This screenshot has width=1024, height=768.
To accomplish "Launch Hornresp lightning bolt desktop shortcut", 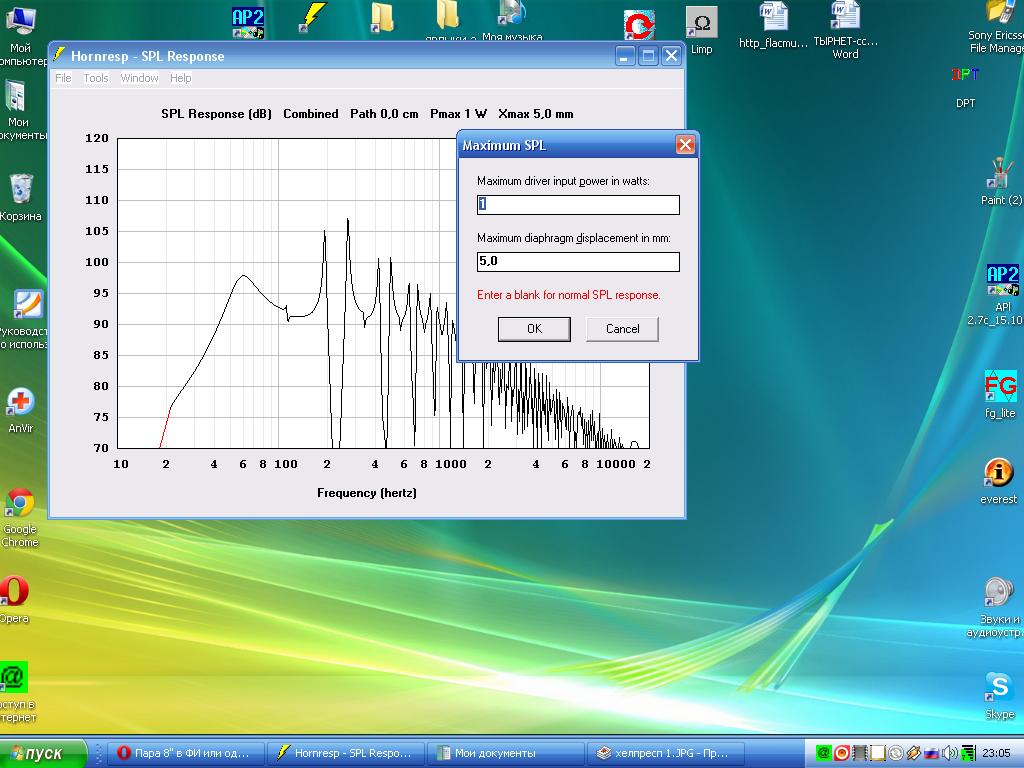I will (312, 17).
